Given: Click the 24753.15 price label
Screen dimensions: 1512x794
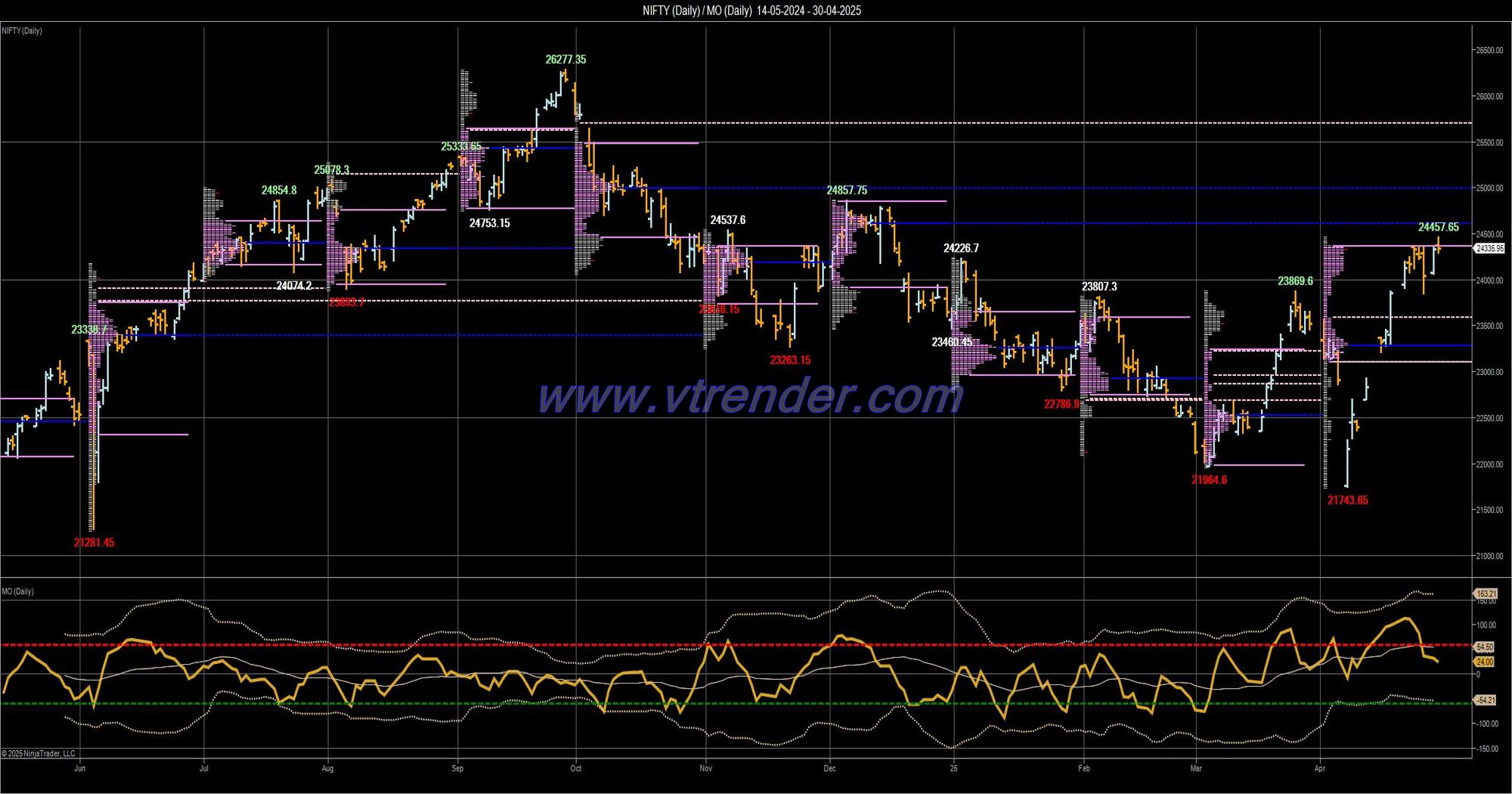Looking at the screenshot, I should [489, 223].
